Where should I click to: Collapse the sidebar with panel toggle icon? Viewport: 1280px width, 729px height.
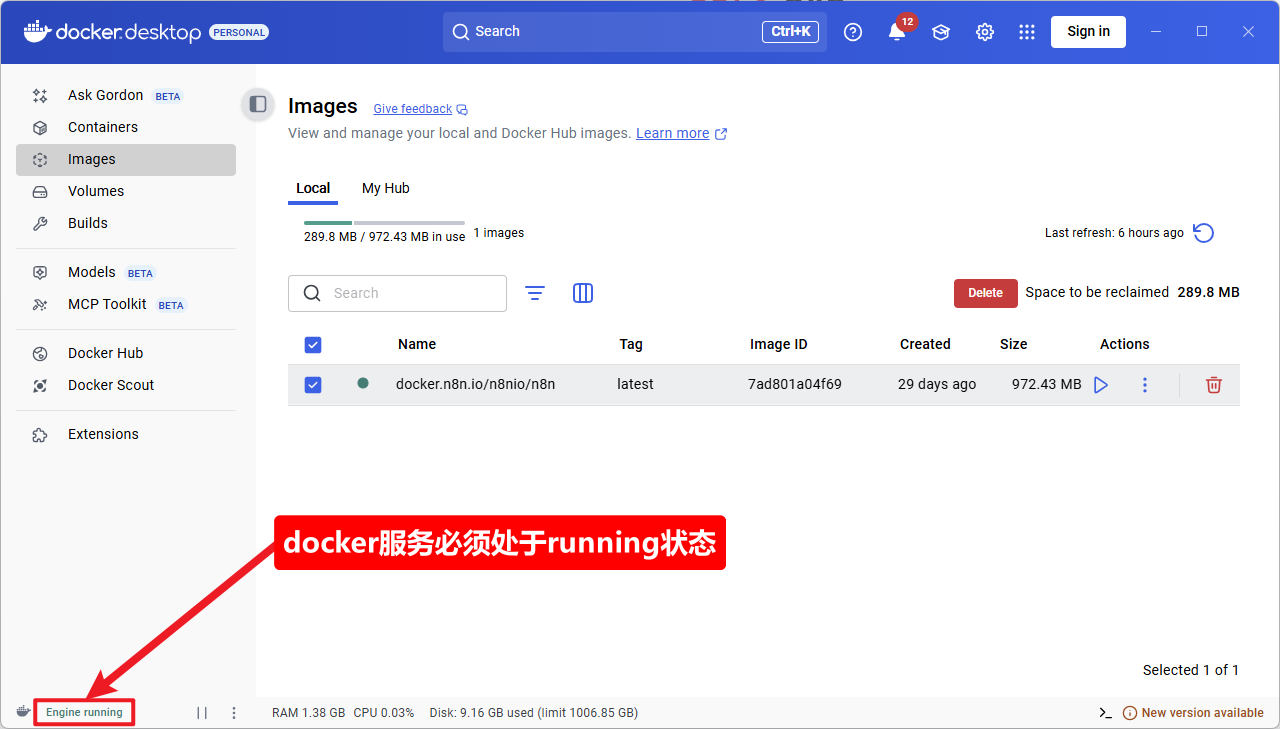coord(258,104)
